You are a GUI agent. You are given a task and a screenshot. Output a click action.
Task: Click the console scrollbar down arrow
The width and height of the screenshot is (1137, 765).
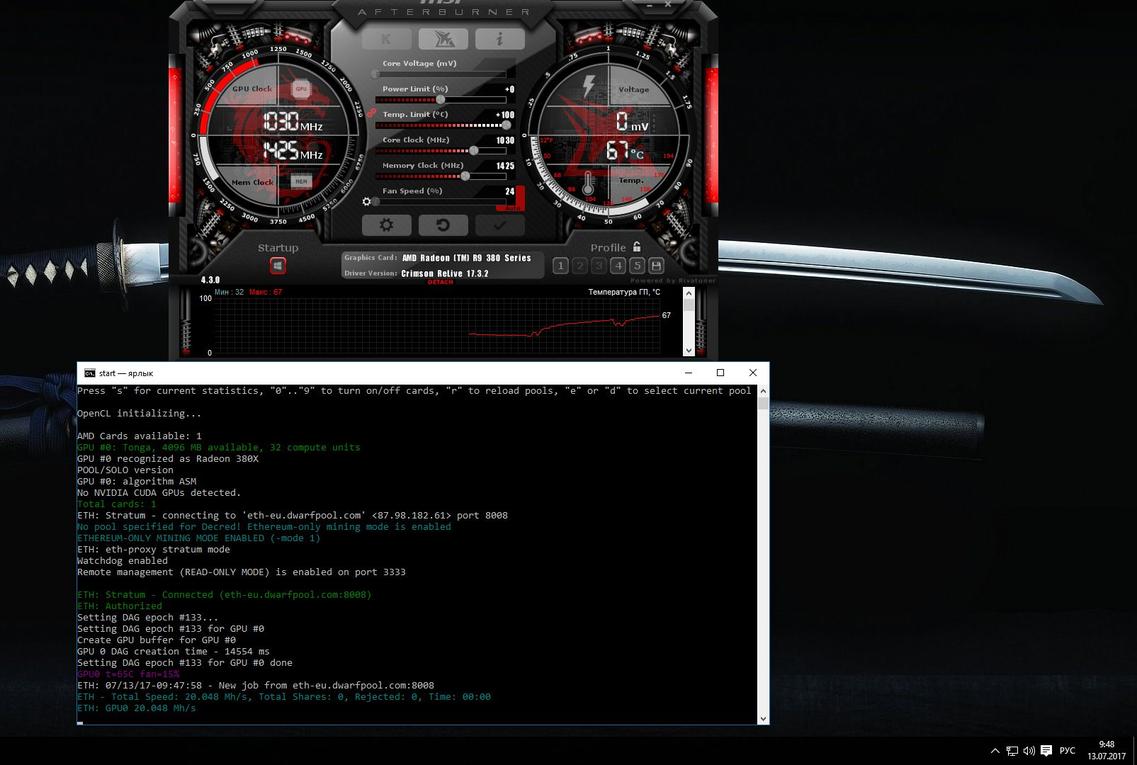pos(763,719)
